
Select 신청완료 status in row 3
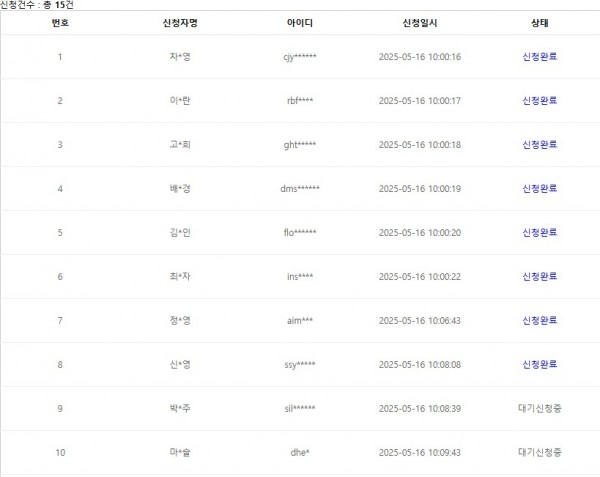pyautogui.click(x=540, y=145)
